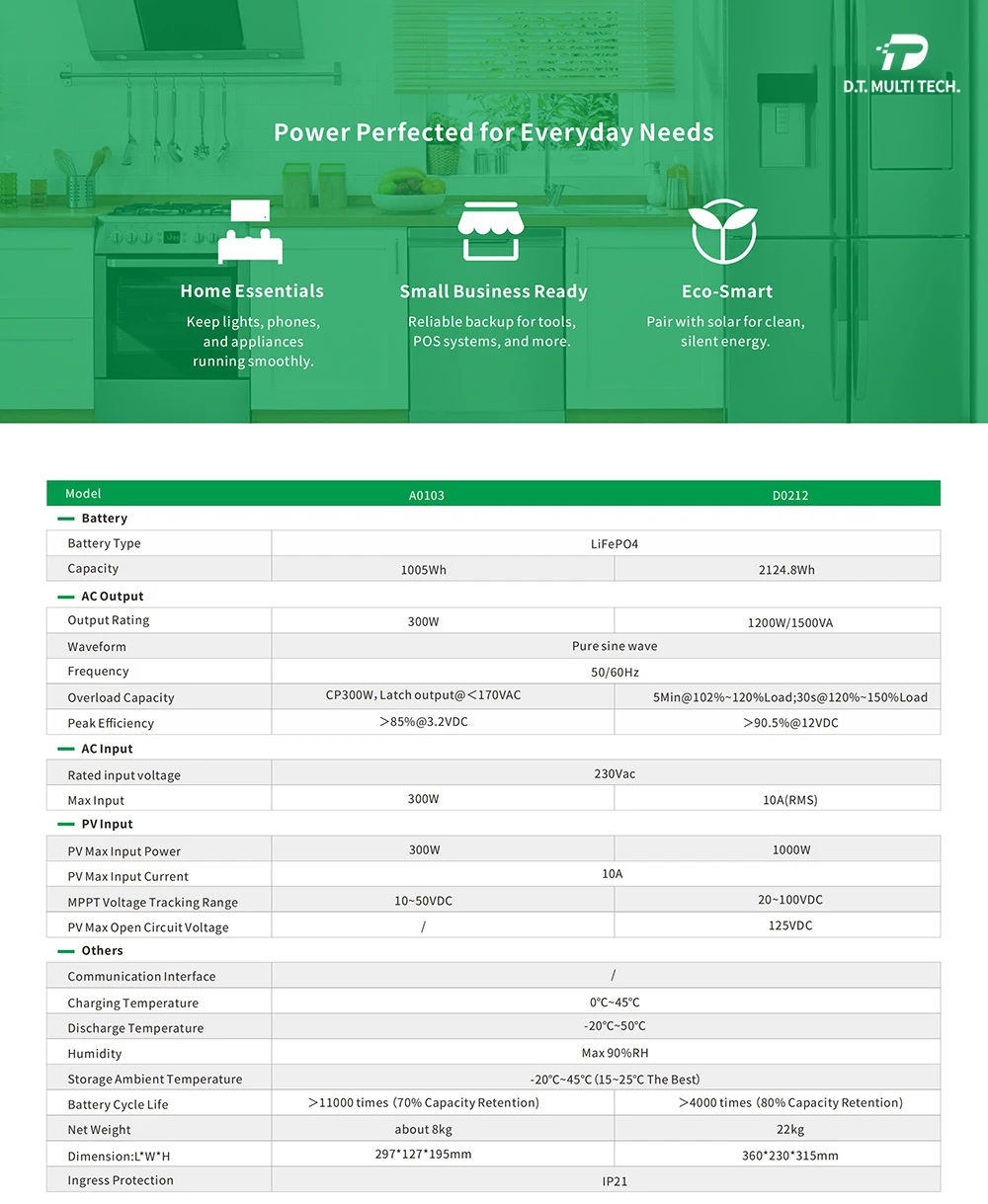This screenshot has width=988, height=1204.
Task: Click the 'A0103' model column header
Action: [427, 495]
